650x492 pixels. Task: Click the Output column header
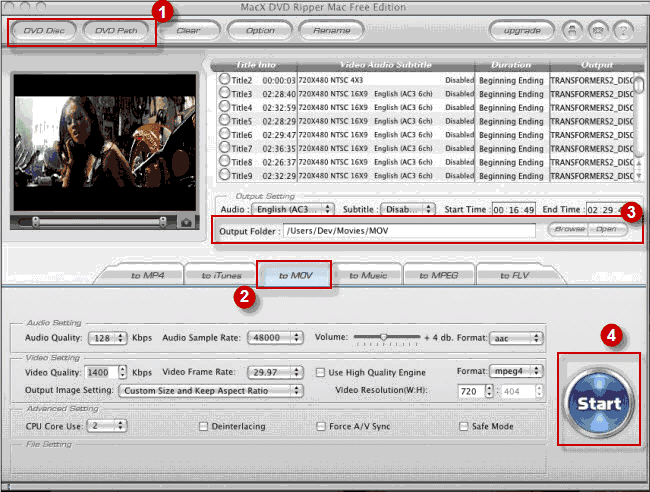[x=597, y=65]
